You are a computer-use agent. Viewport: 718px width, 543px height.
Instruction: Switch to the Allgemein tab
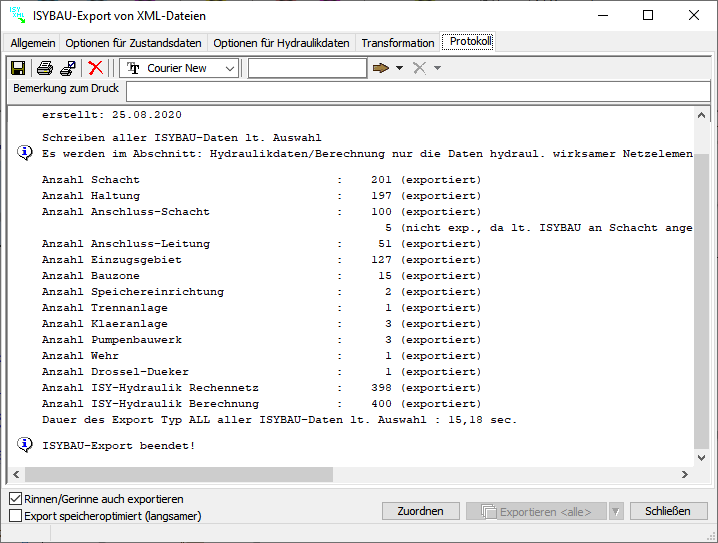pyautogui.click(x=33, y=43)
